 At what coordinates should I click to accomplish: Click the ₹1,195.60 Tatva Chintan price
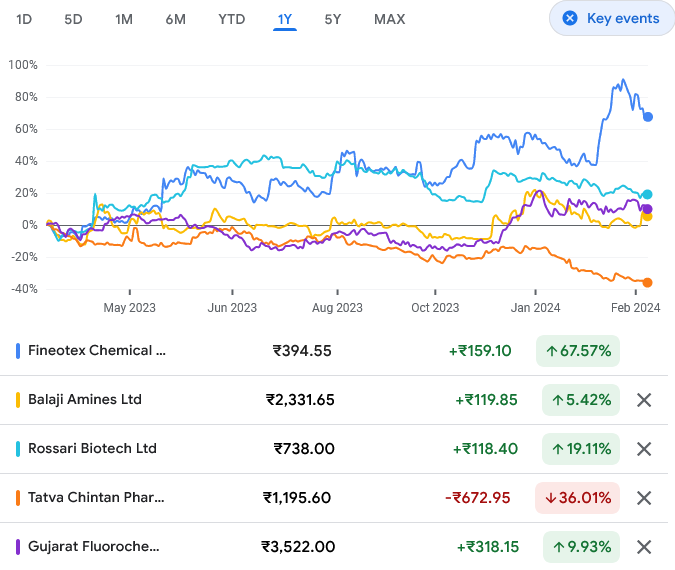297,498
